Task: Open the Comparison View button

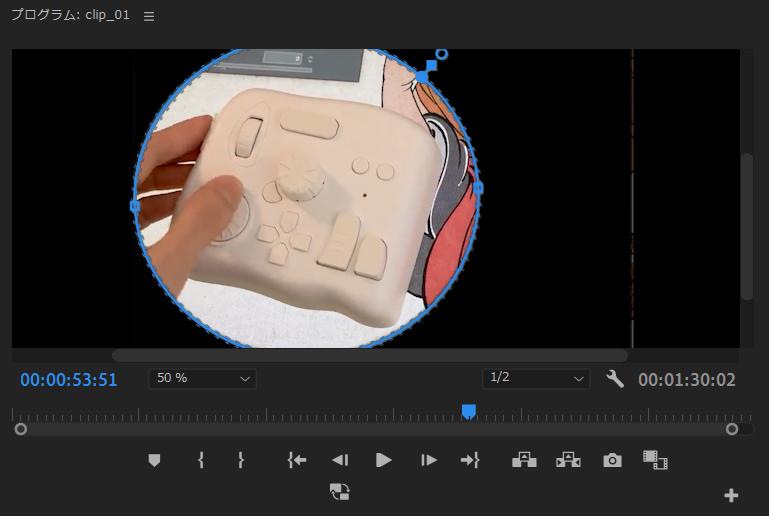Action: [x=655, y=460]
